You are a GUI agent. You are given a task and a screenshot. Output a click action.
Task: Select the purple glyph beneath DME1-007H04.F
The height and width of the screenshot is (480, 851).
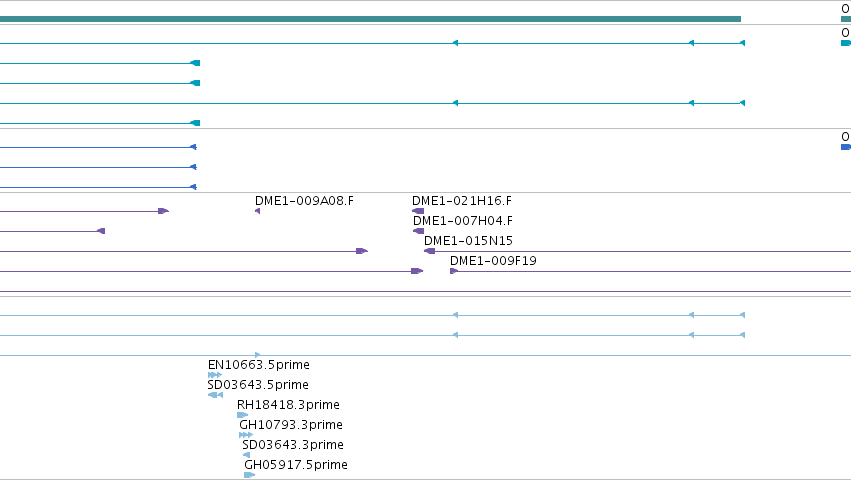point(418,231)
